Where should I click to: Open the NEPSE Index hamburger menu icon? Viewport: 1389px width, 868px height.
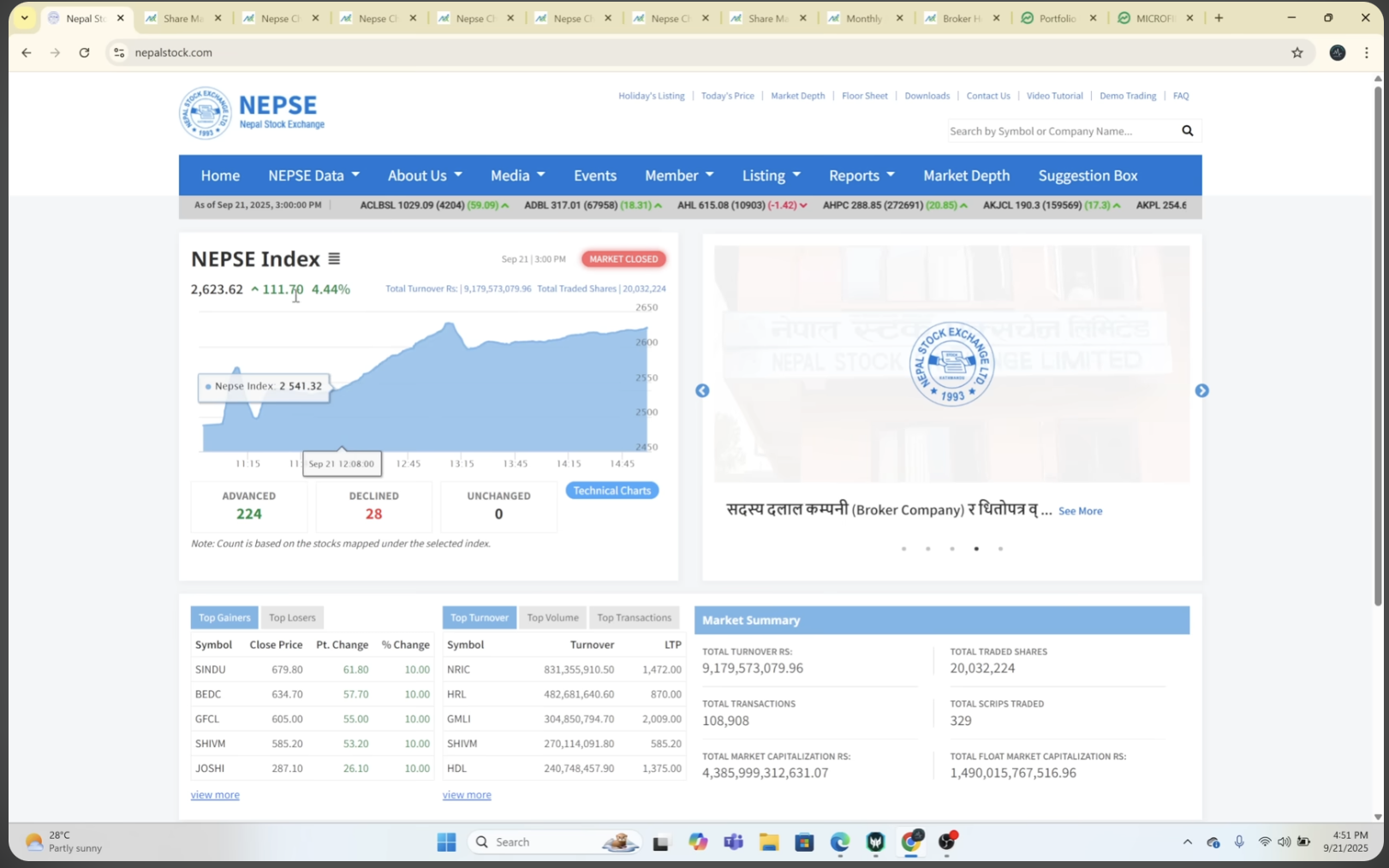[x=334, y=259]
